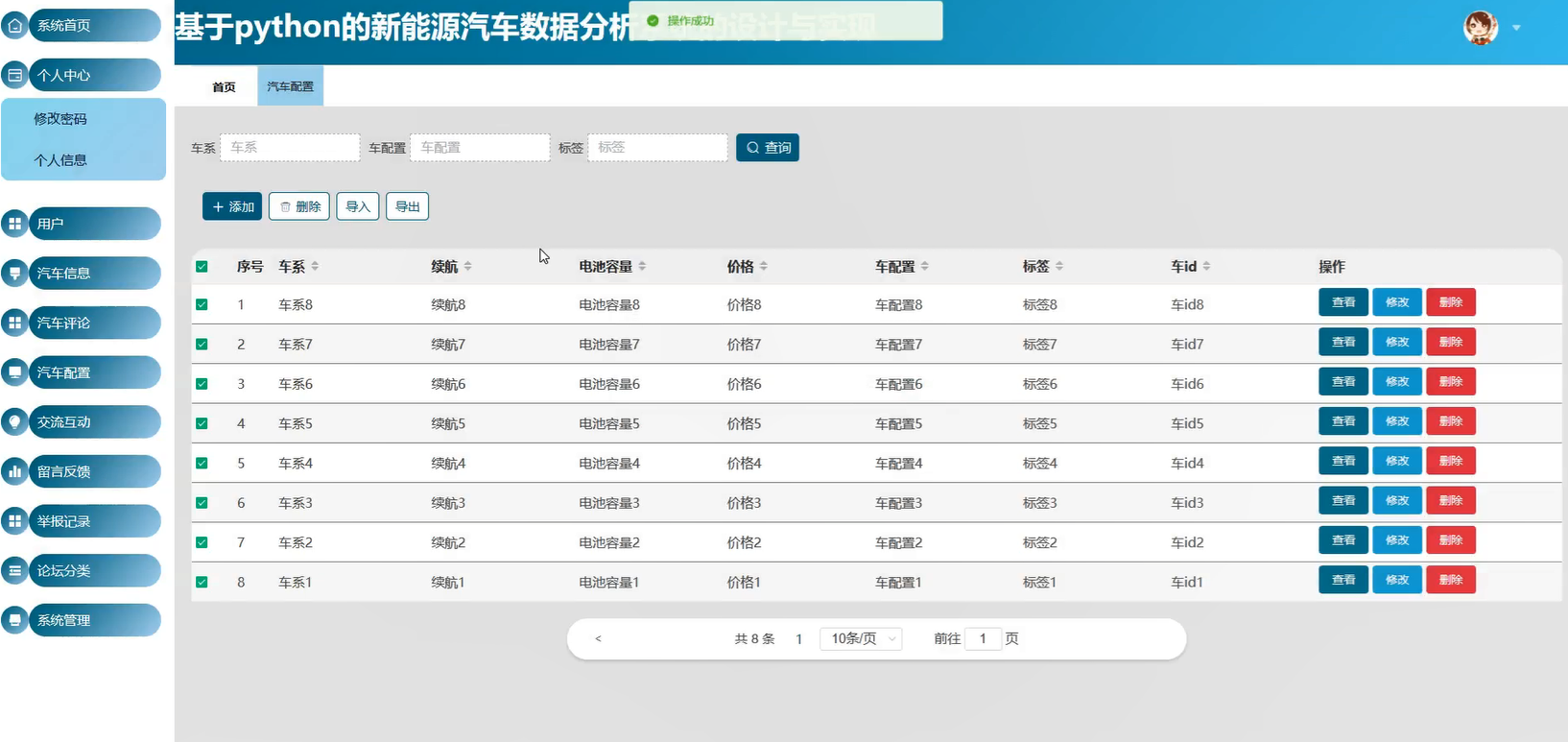Uncheck the row for 车系4
Viewport: 1568px width, 742px height.
pos(202,463)
